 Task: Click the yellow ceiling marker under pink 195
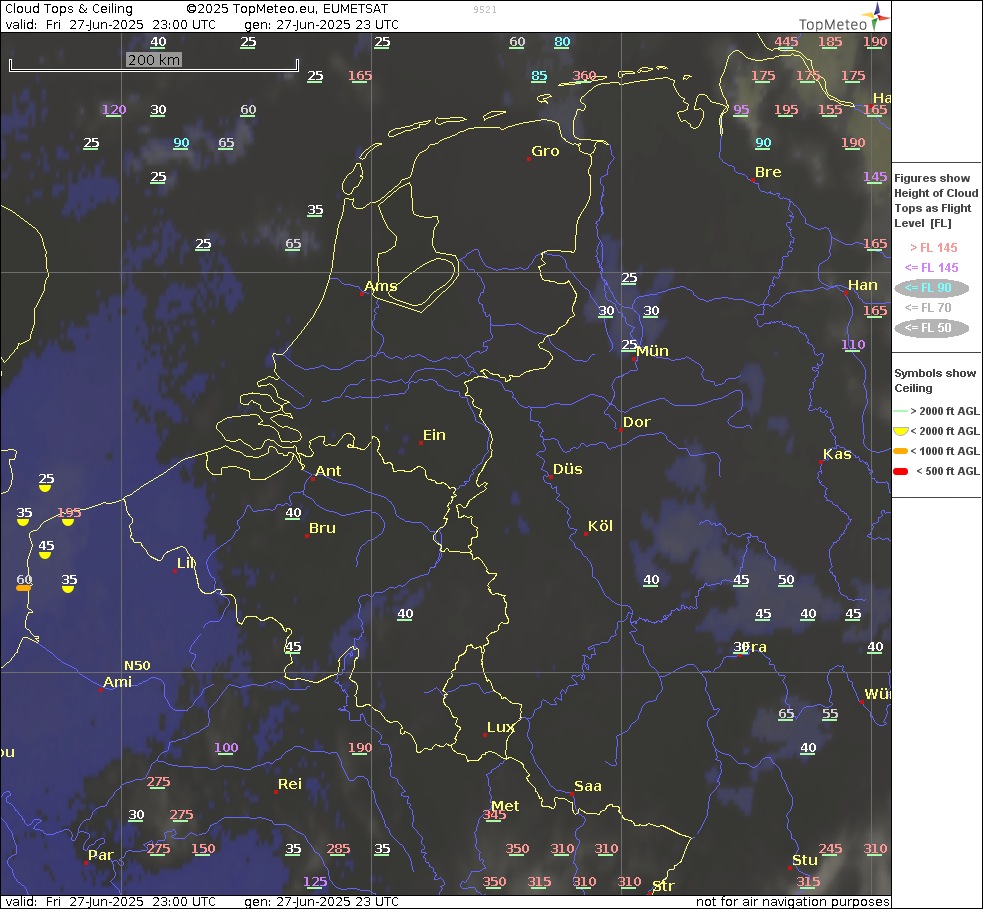click(x=68, y=522)
